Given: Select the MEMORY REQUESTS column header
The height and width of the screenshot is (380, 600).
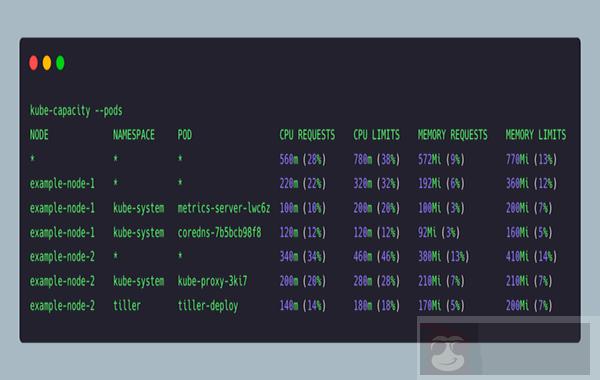Looking at the screenshot, I should pos(453,135).
